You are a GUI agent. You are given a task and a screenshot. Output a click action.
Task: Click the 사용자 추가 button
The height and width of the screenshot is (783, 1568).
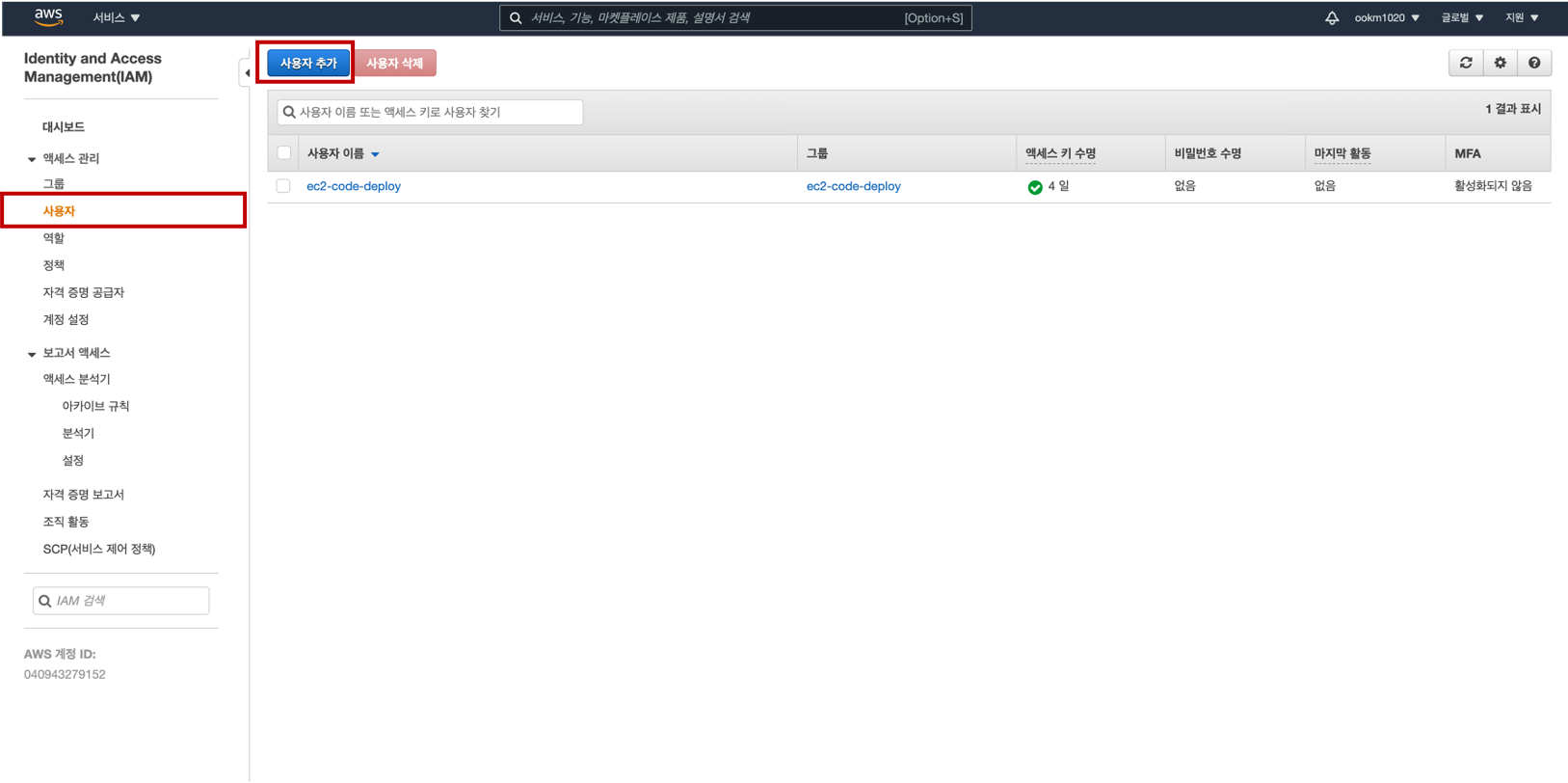(308, 63)
